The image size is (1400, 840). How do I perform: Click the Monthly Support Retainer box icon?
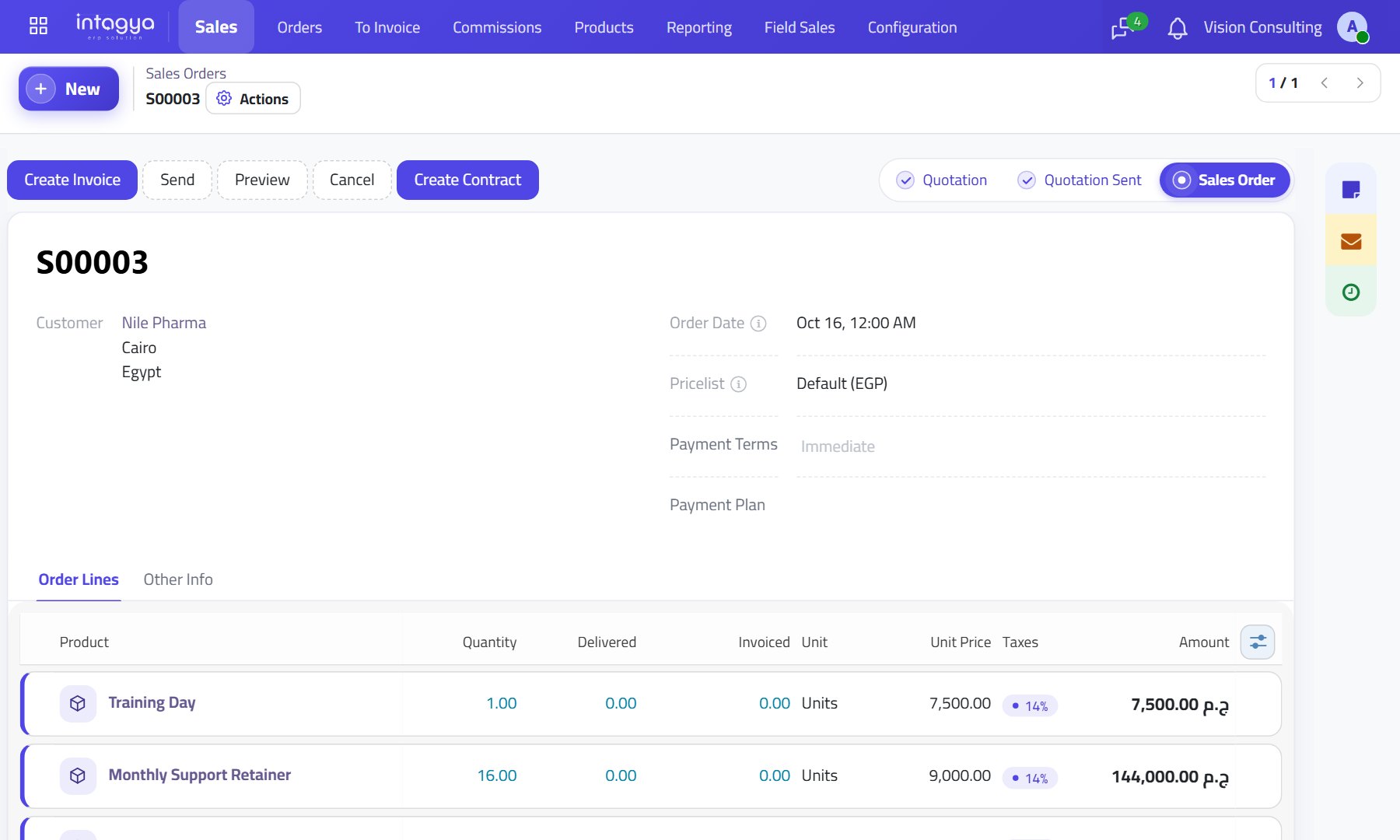point(78,775)
